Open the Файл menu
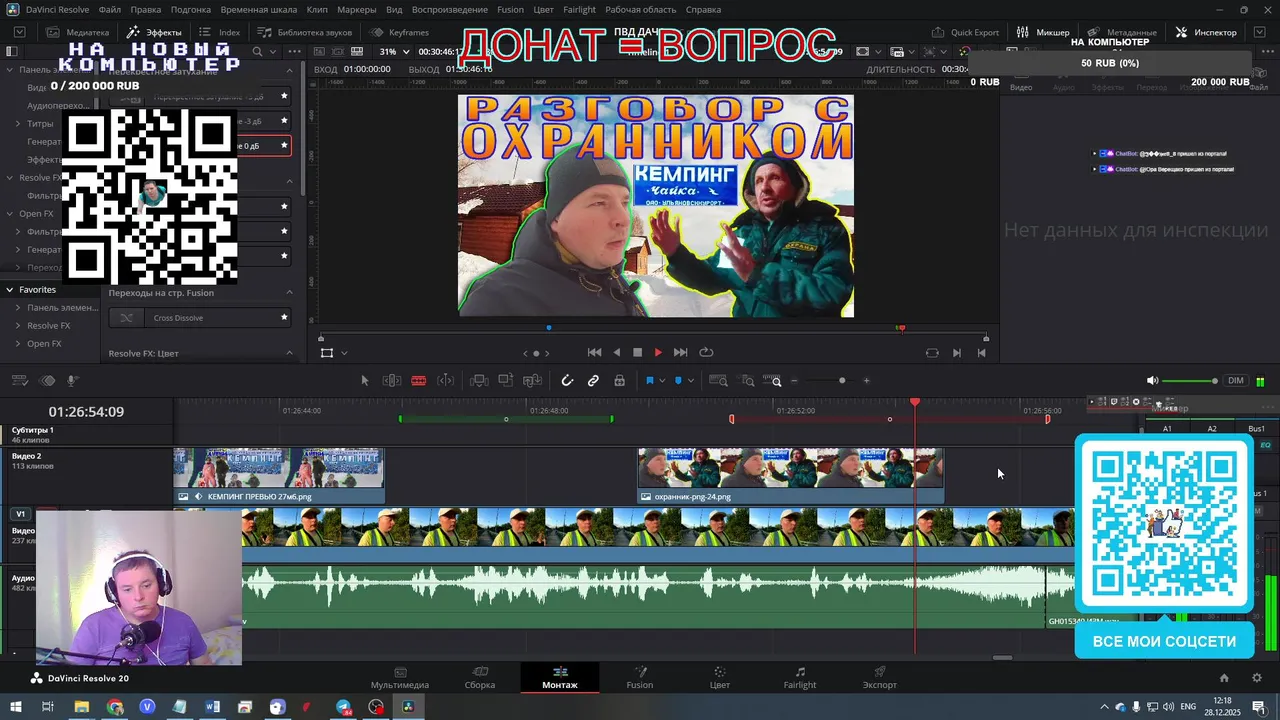Image resolution: width=1280 pixels, height=720 pixels. 110,9
